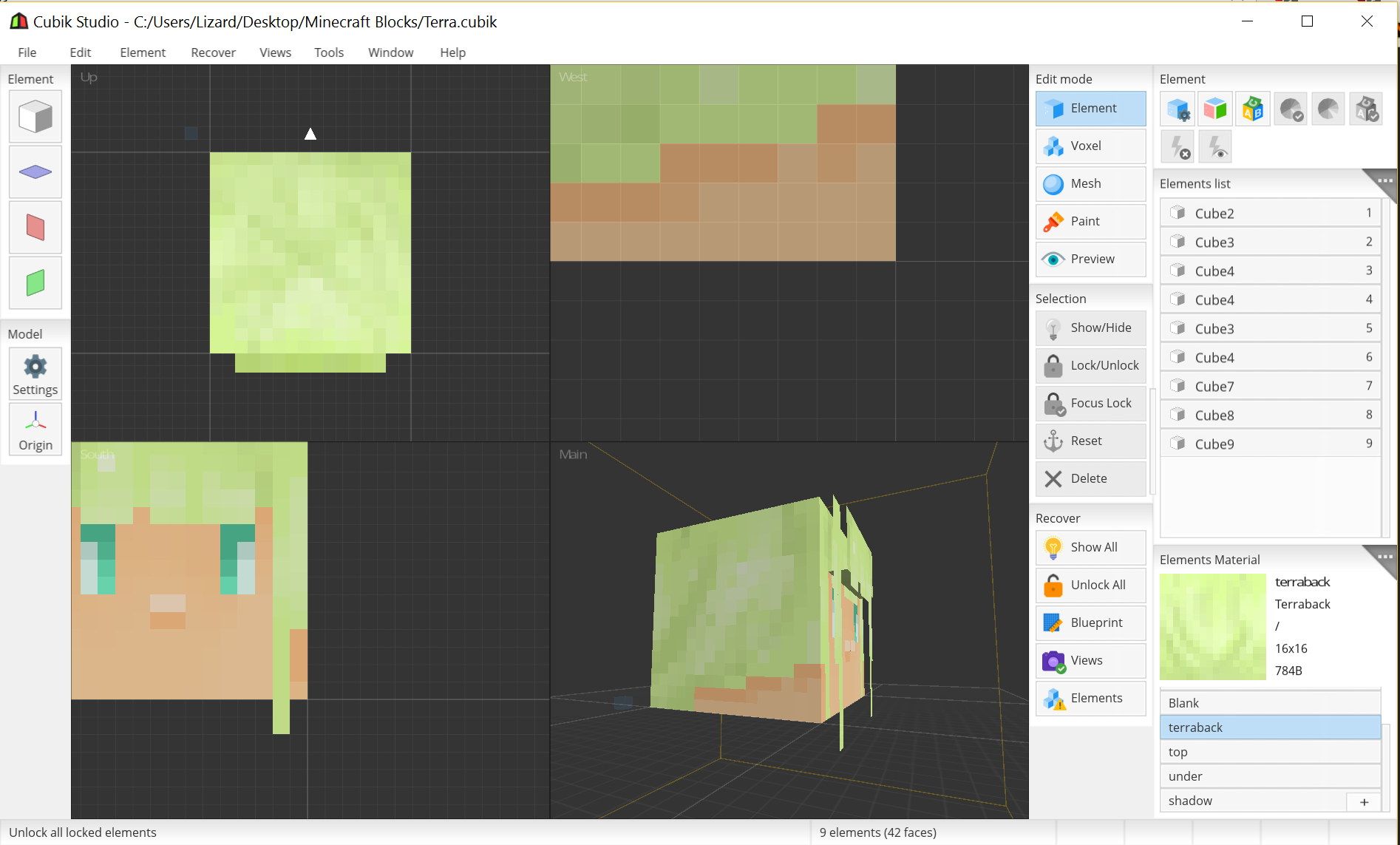Switch edit mode to Element
Screen dimensions: 1400x845
(x=1090, y=108)
